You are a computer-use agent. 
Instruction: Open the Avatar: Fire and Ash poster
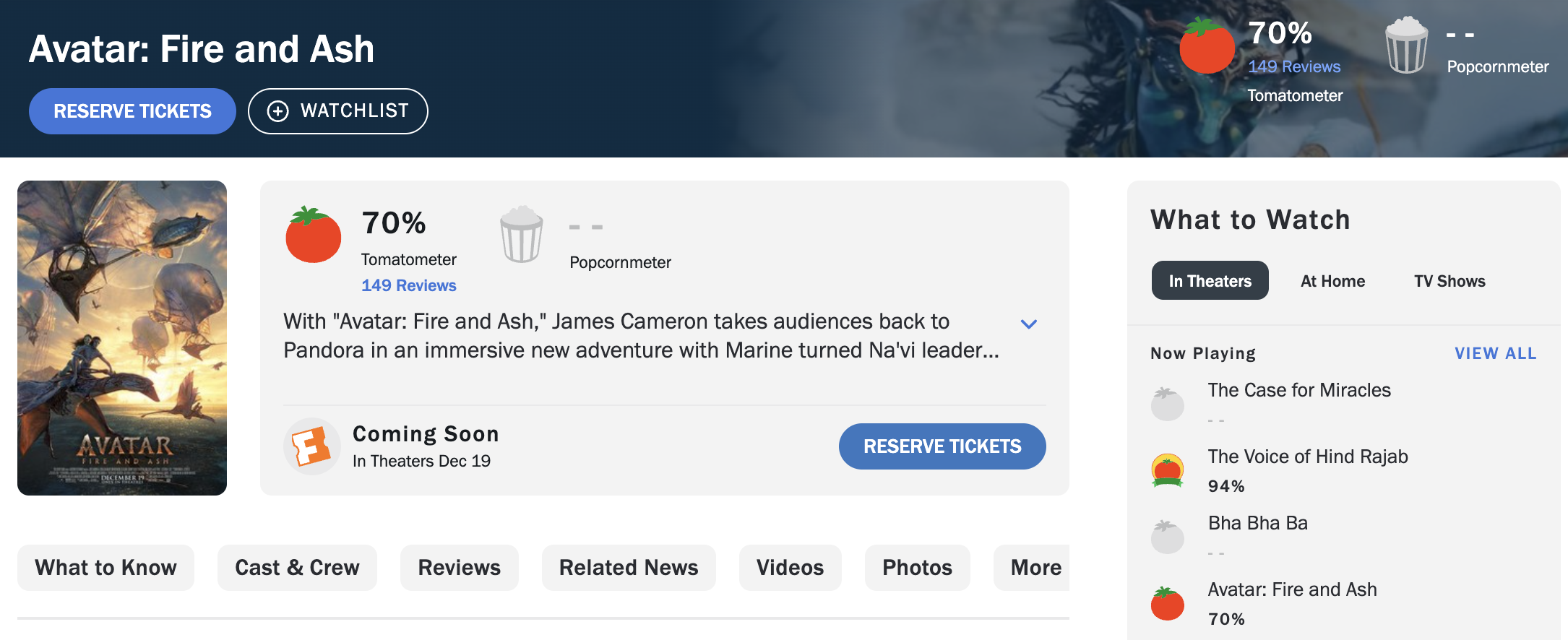pyautogui.click(x=122, y=338)
